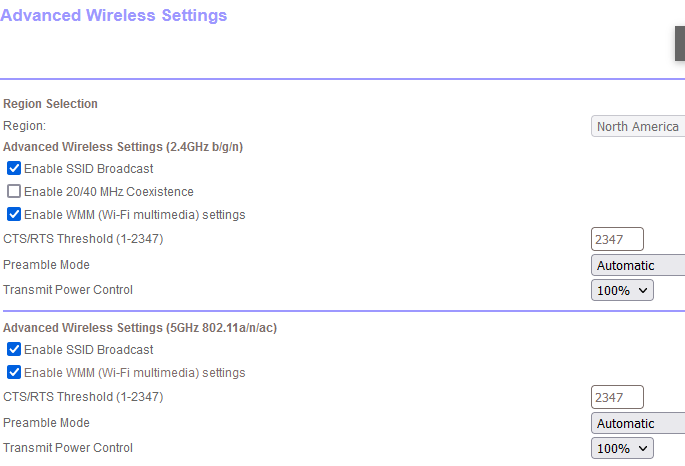Expand 5GHz Transmit Power Control dropdown
Image resolution: width=685 pixels, height=466 pixels.
click(622, 448)
